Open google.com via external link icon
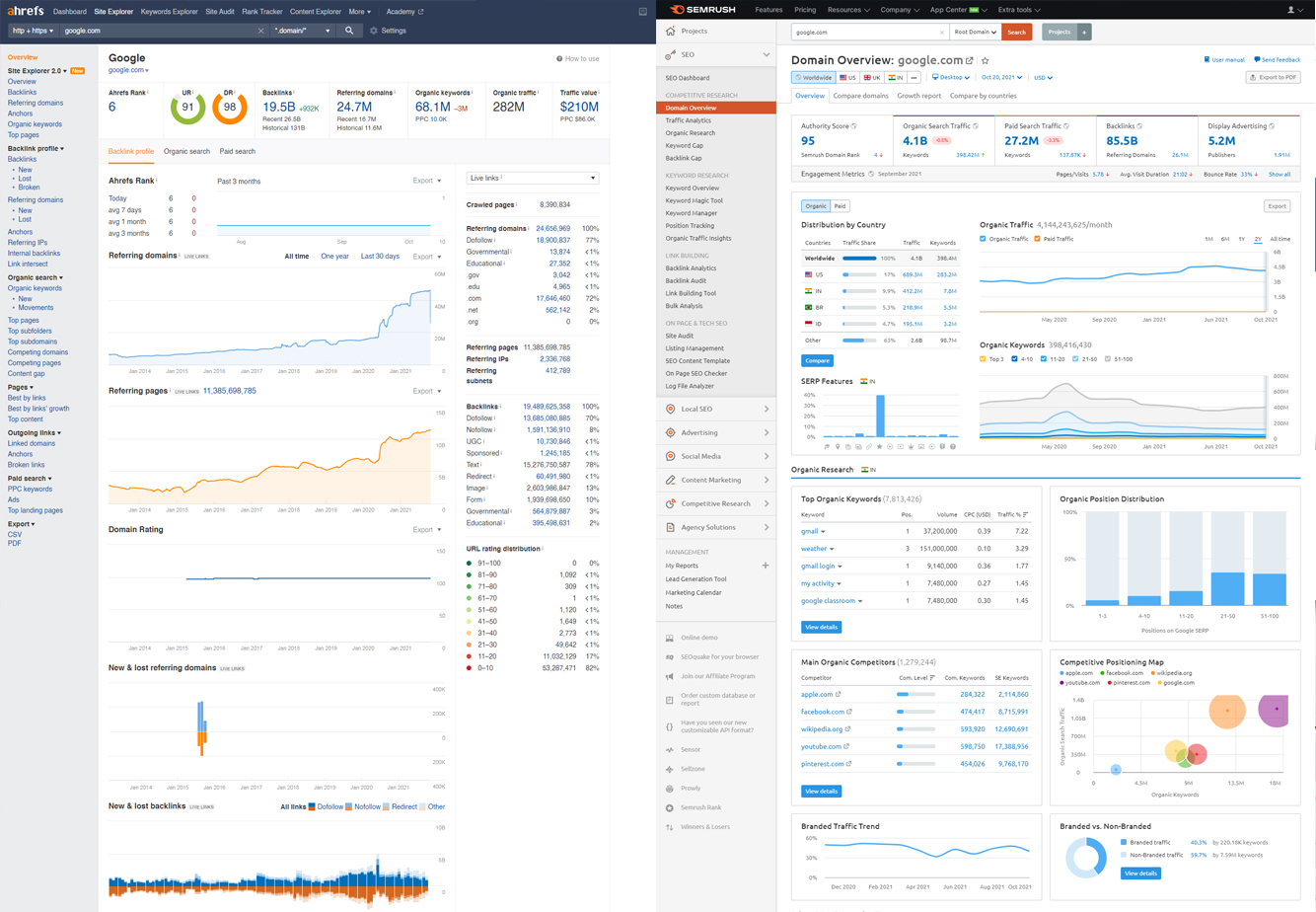This screenshot has height=912, width=1316. 970,61
